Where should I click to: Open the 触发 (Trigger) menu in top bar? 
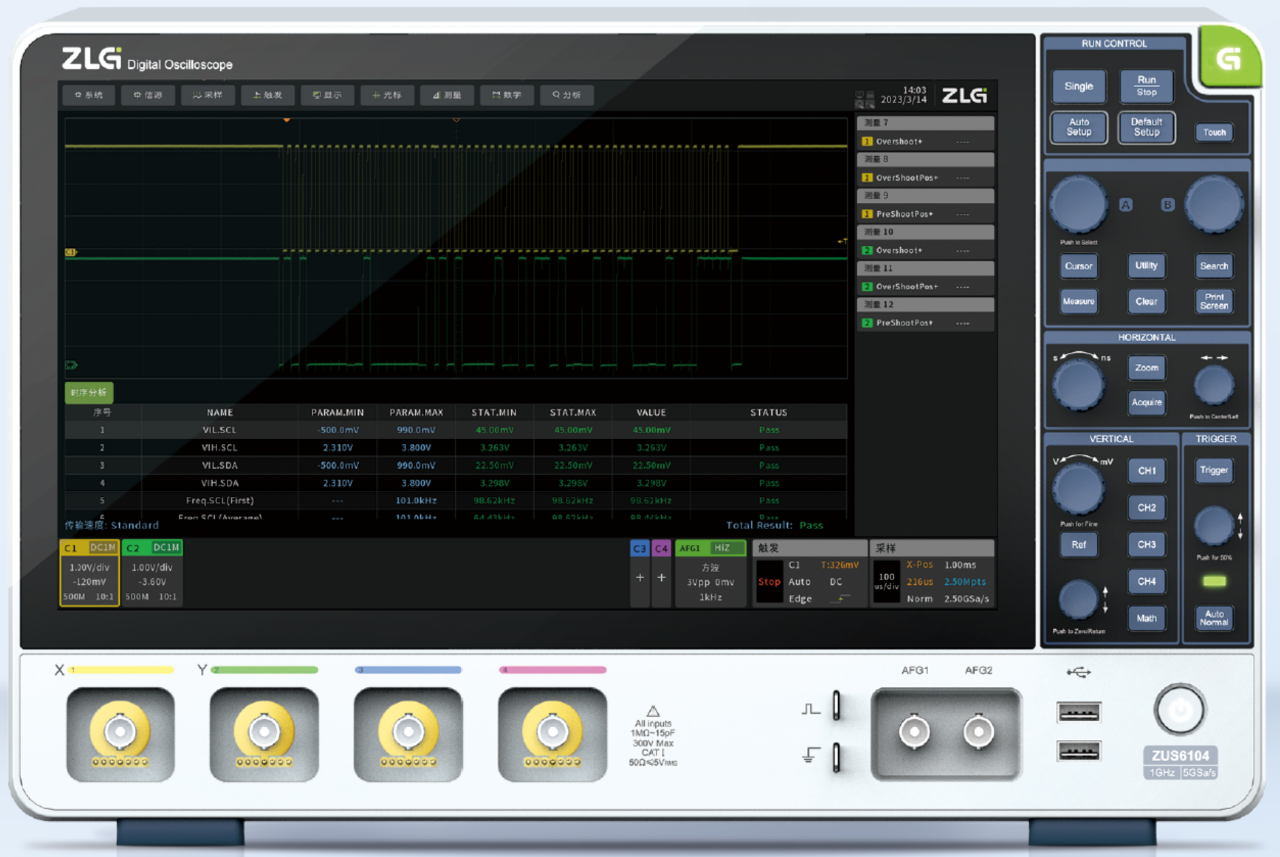pos(268,96)
